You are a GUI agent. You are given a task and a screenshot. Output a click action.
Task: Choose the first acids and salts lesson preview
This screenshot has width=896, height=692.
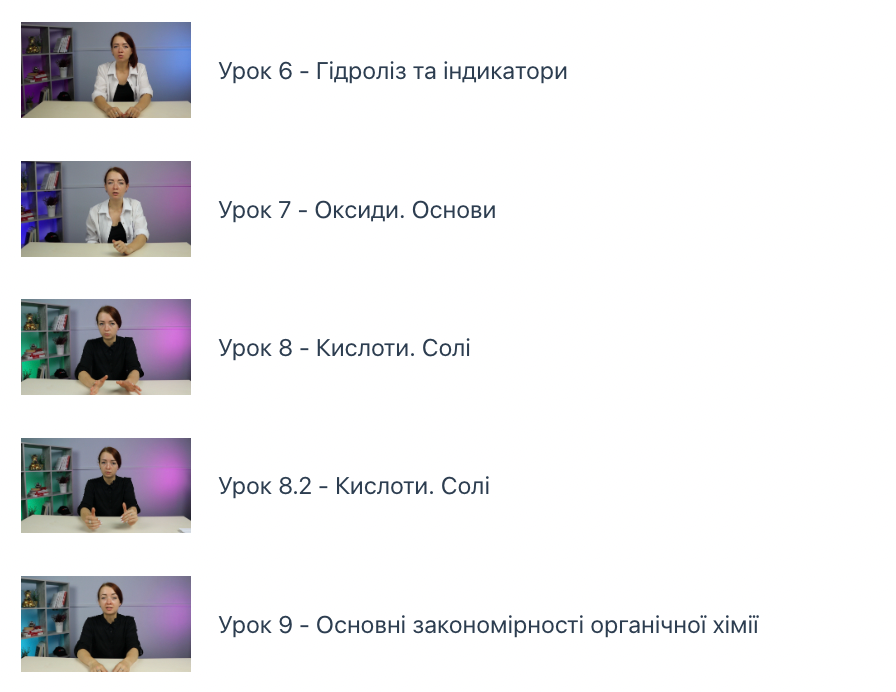point(106,347)
